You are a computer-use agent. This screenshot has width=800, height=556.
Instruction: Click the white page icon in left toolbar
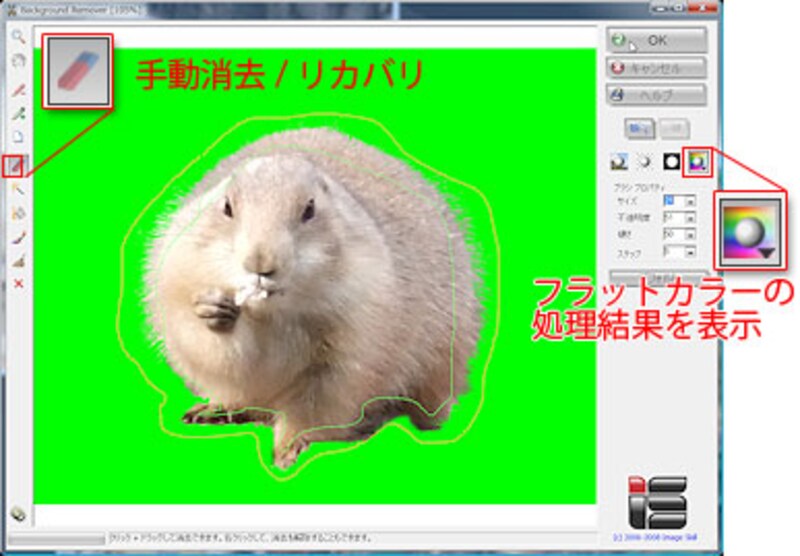(x=17, y=137)
